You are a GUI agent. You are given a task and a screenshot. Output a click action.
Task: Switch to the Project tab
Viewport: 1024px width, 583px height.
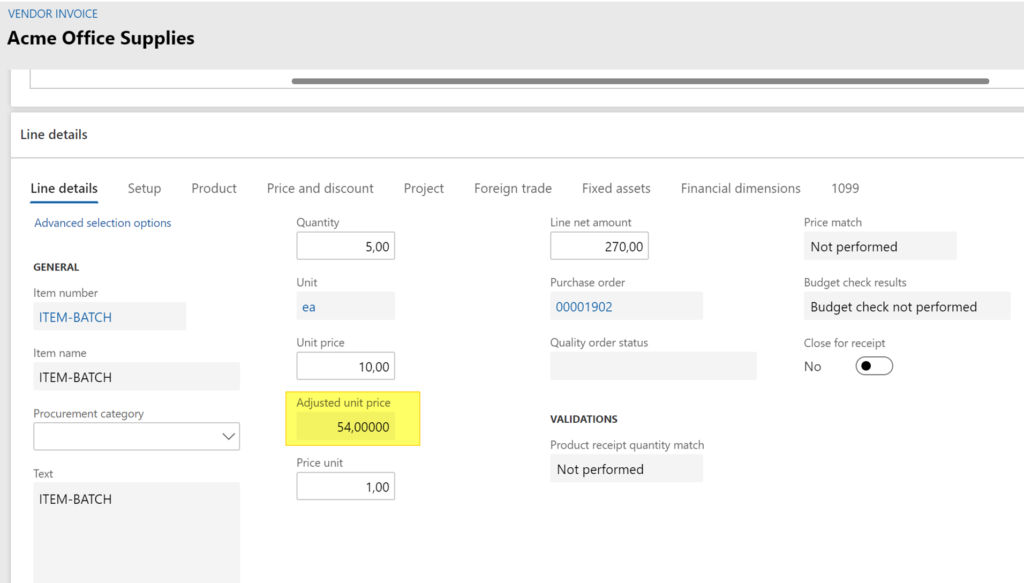(423, 188)
